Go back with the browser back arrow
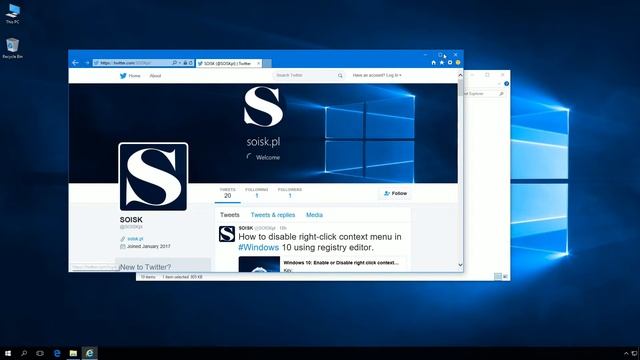640x360 pixels. click(75, 63)
